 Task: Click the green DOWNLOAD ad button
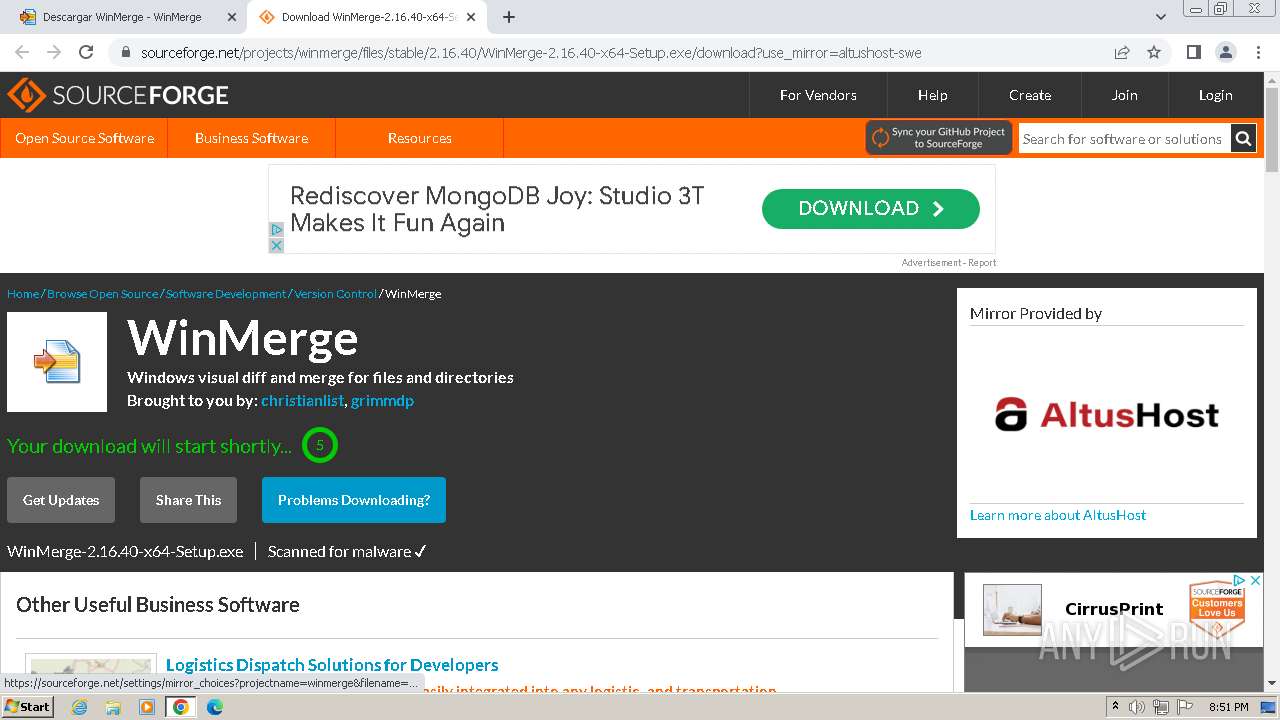(x=870, y=208)
